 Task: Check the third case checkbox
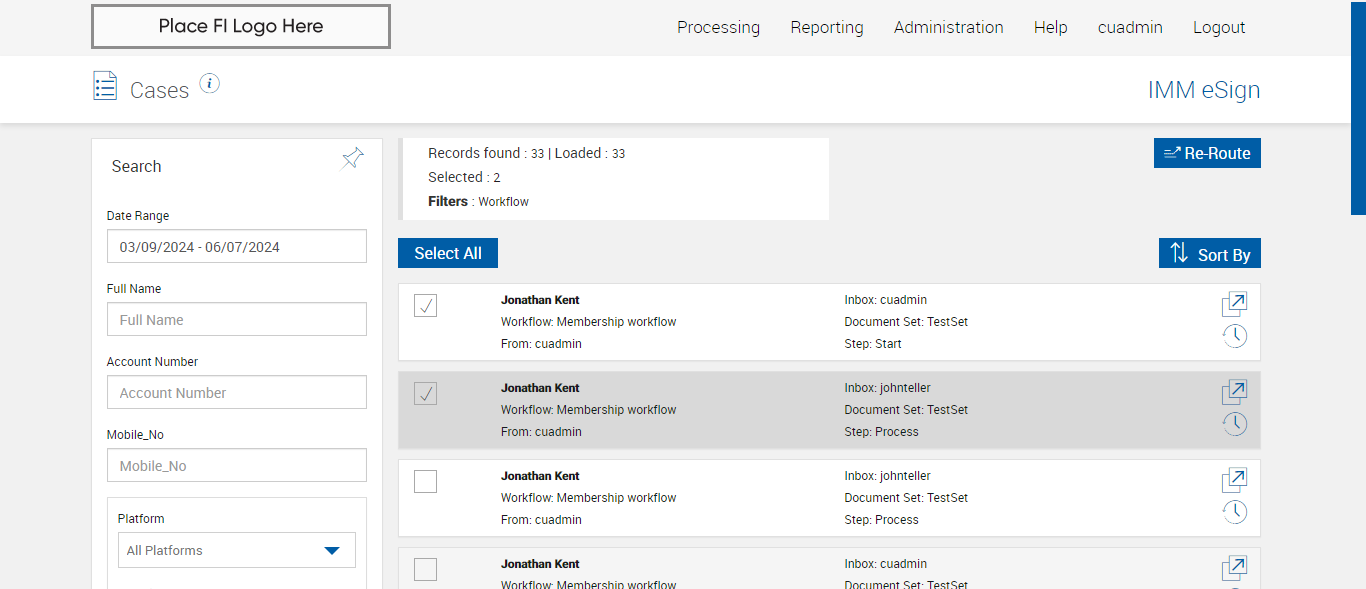425,482
